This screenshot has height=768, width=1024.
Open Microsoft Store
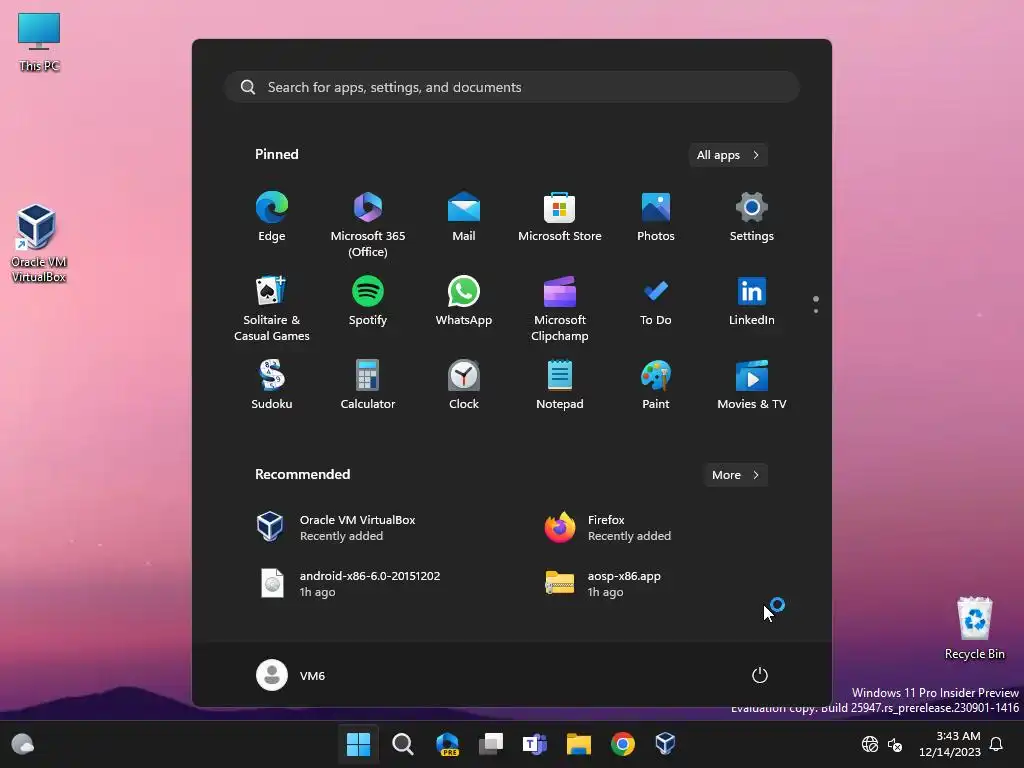click(x=560, y=217)
